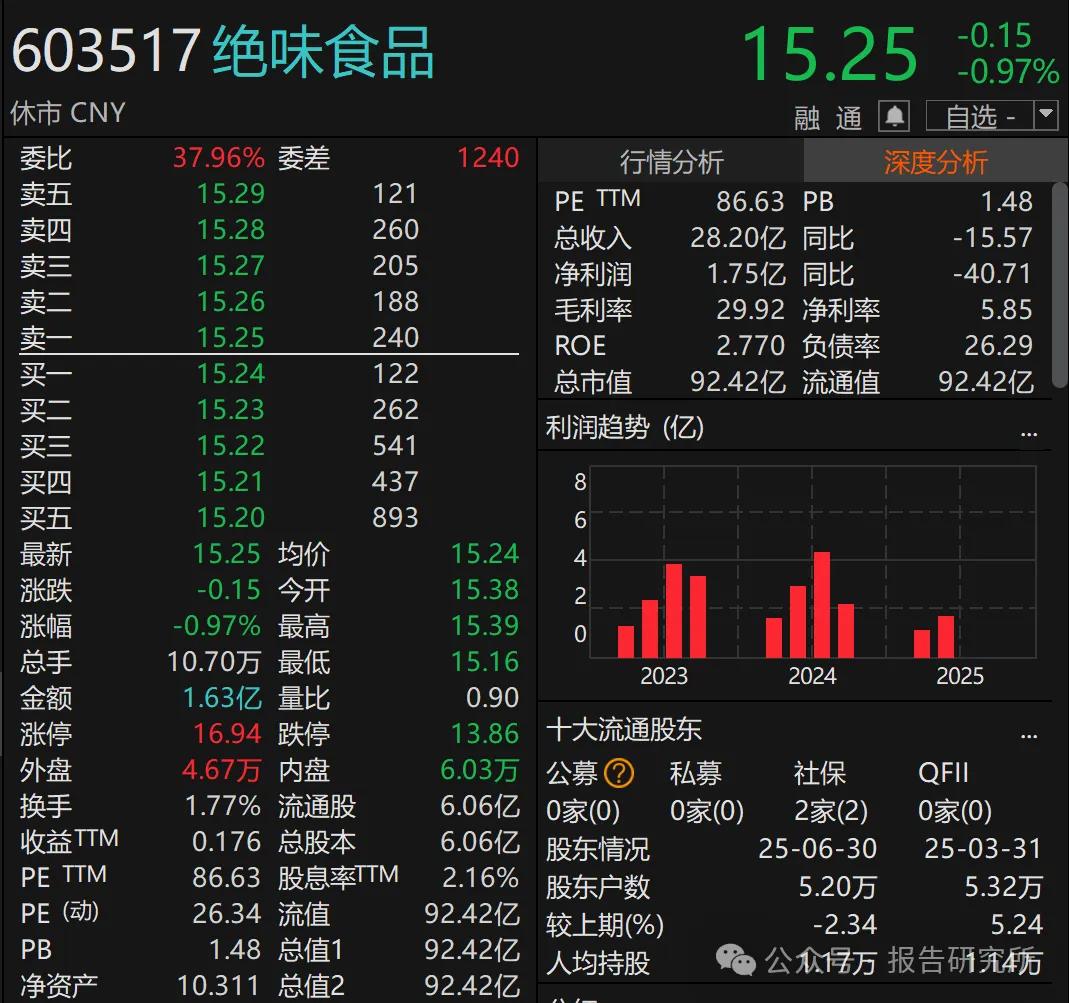Click the ellipsis icon above the profit bars
This screenshot has width=1069, height=1003.
(1030, 432)
